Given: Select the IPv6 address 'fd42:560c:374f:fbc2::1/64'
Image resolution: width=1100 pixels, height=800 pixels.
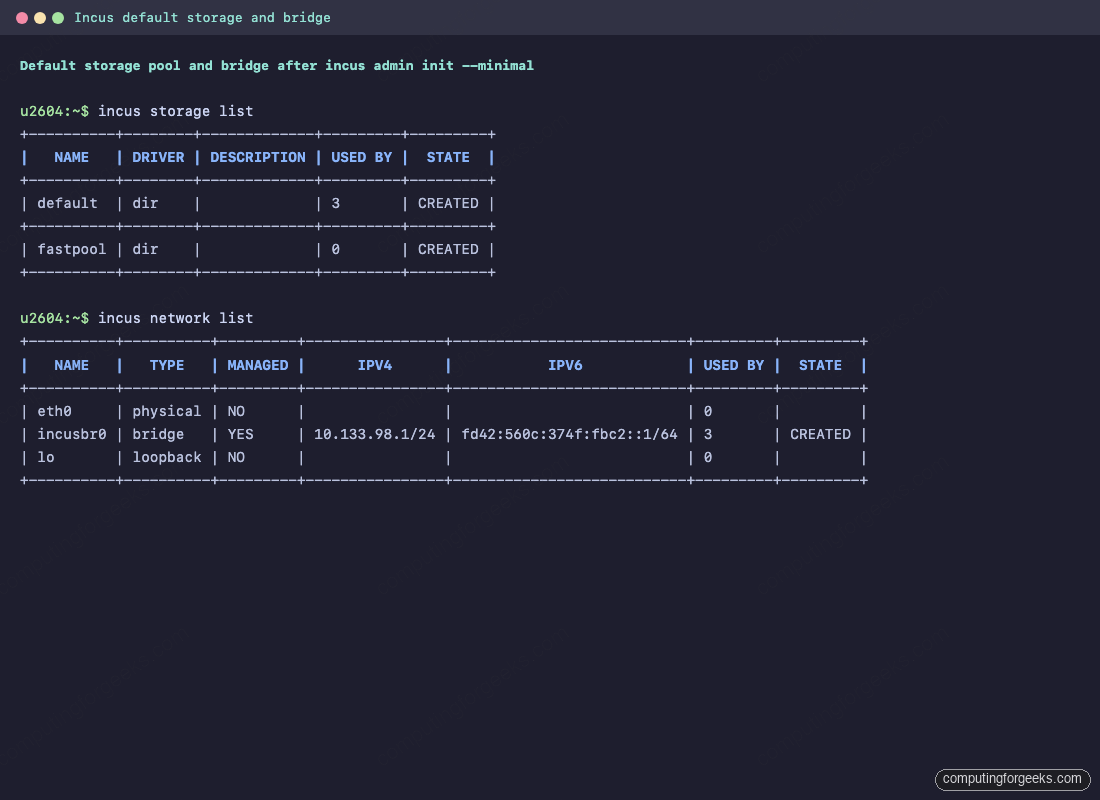Looking at the screenshot, I should tap(570, 435).
